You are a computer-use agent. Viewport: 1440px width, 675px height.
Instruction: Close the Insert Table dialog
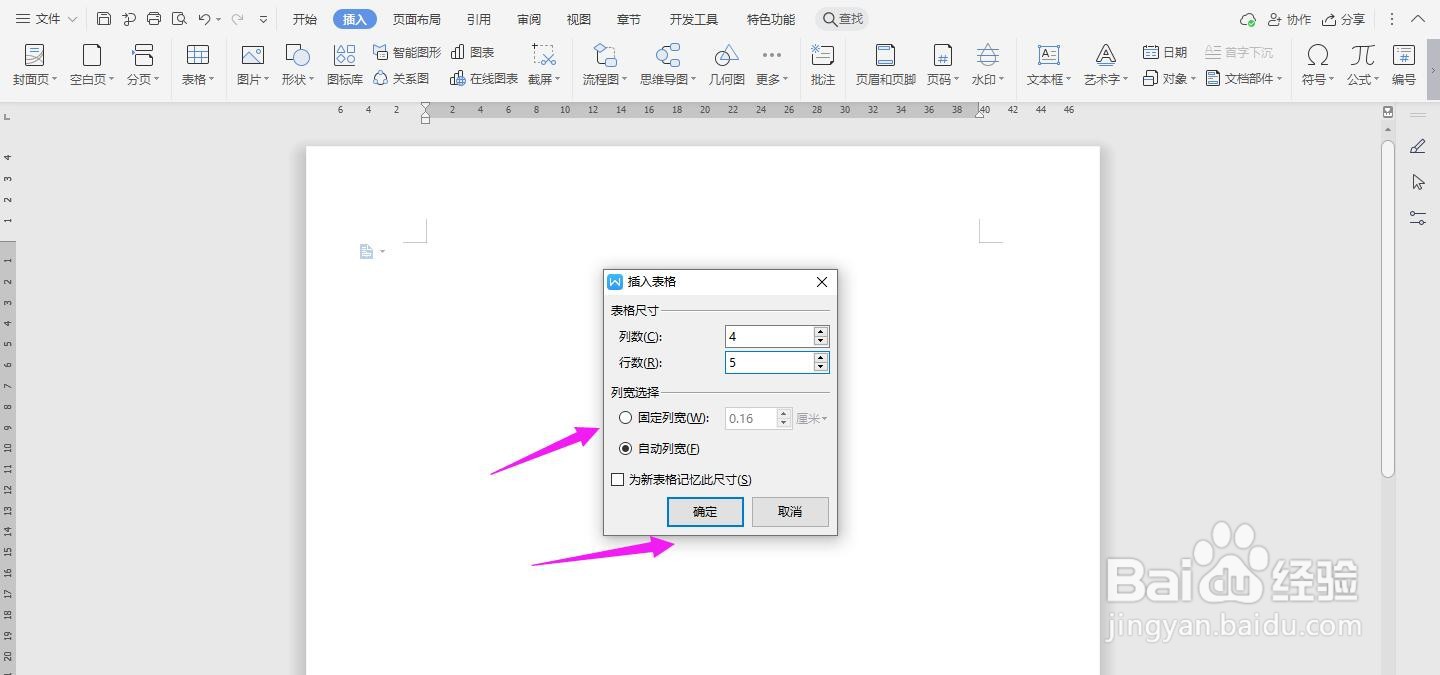tap(822, 282)
